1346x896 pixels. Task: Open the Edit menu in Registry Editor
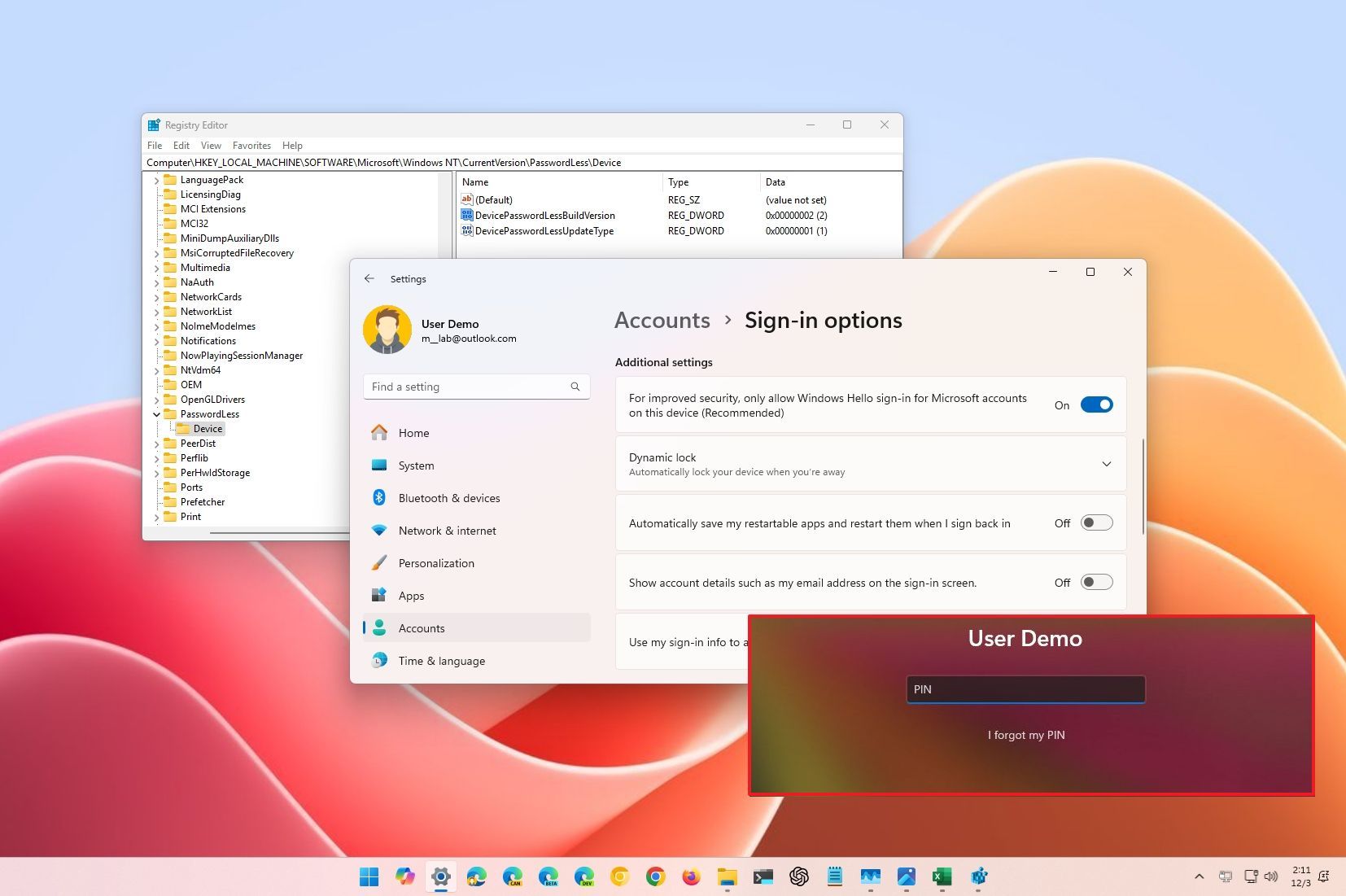[x=181, y=145]
